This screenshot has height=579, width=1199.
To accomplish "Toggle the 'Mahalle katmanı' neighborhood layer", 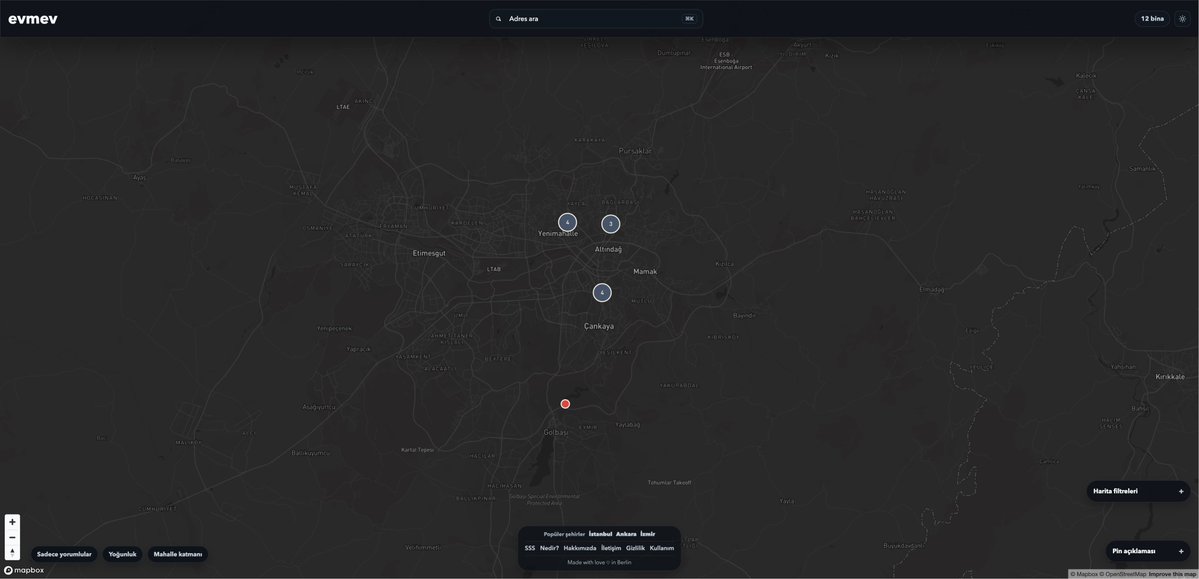I will point(177,554).
